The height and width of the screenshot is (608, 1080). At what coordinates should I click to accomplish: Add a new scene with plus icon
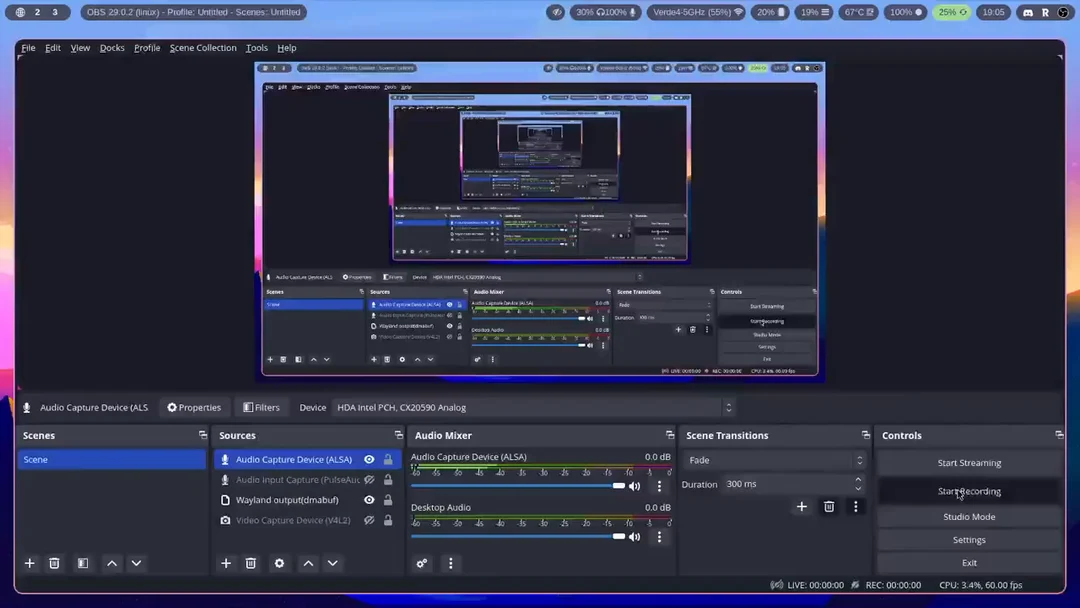pos(30,563)
